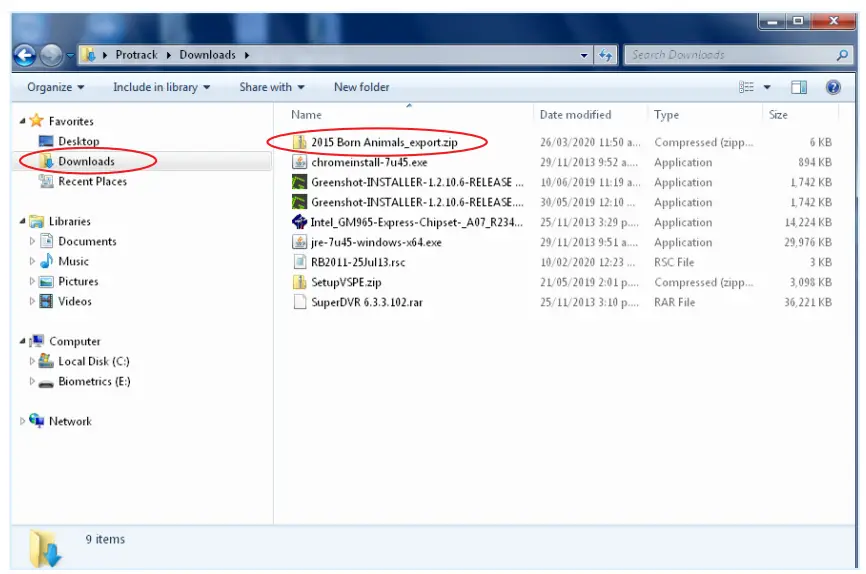Open the Share with menu
Screen dimensions: 866x574
point(272,87)
